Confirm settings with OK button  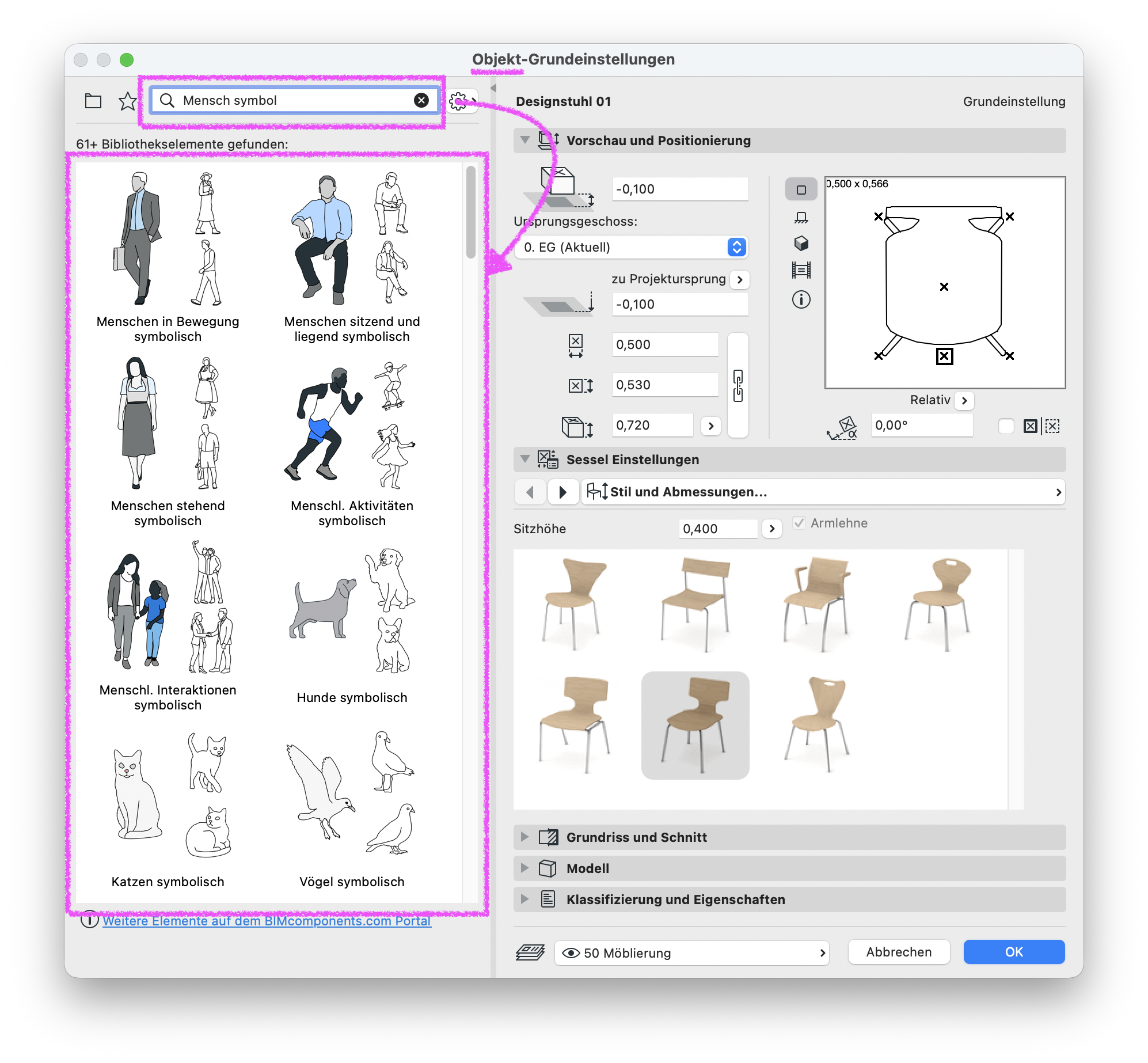(1014, 952)
